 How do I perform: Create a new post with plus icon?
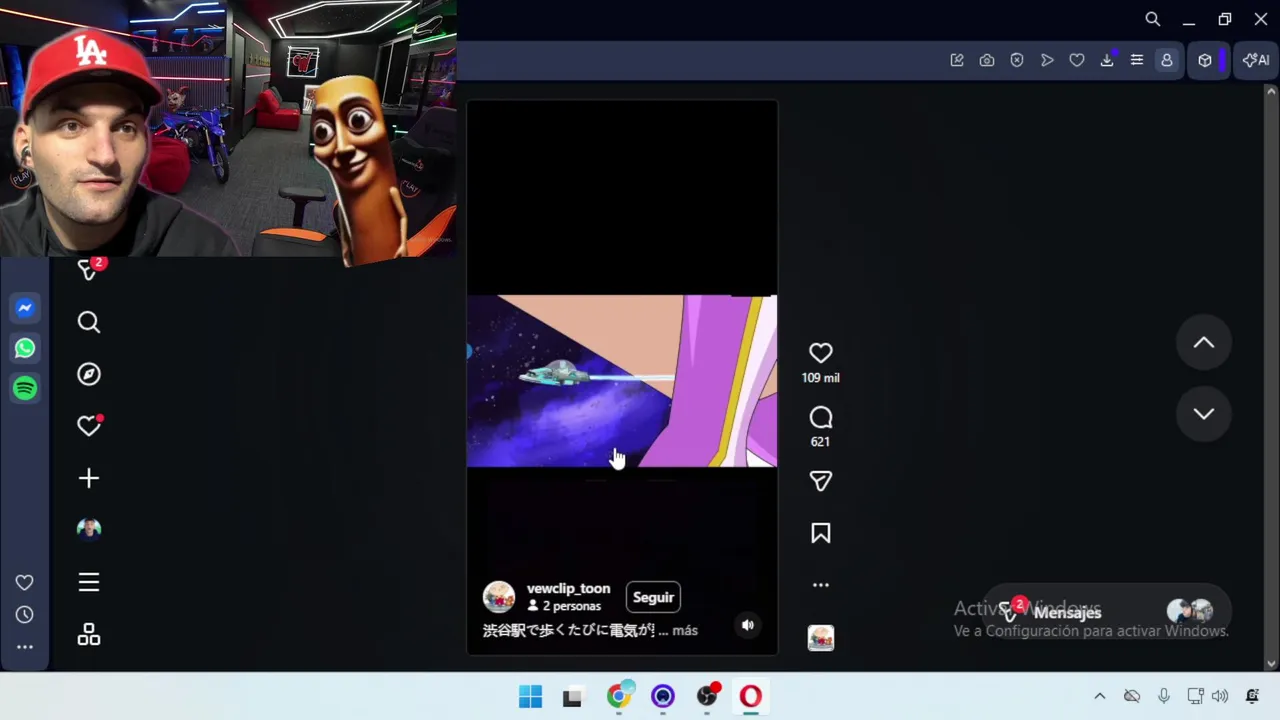click(x=89, y=478)
